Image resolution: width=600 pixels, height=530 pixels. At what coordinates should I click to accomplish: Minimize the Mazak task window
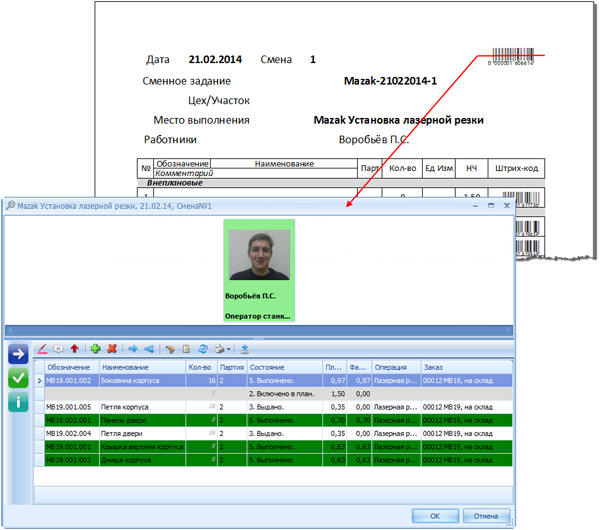[x=475, y=206]
